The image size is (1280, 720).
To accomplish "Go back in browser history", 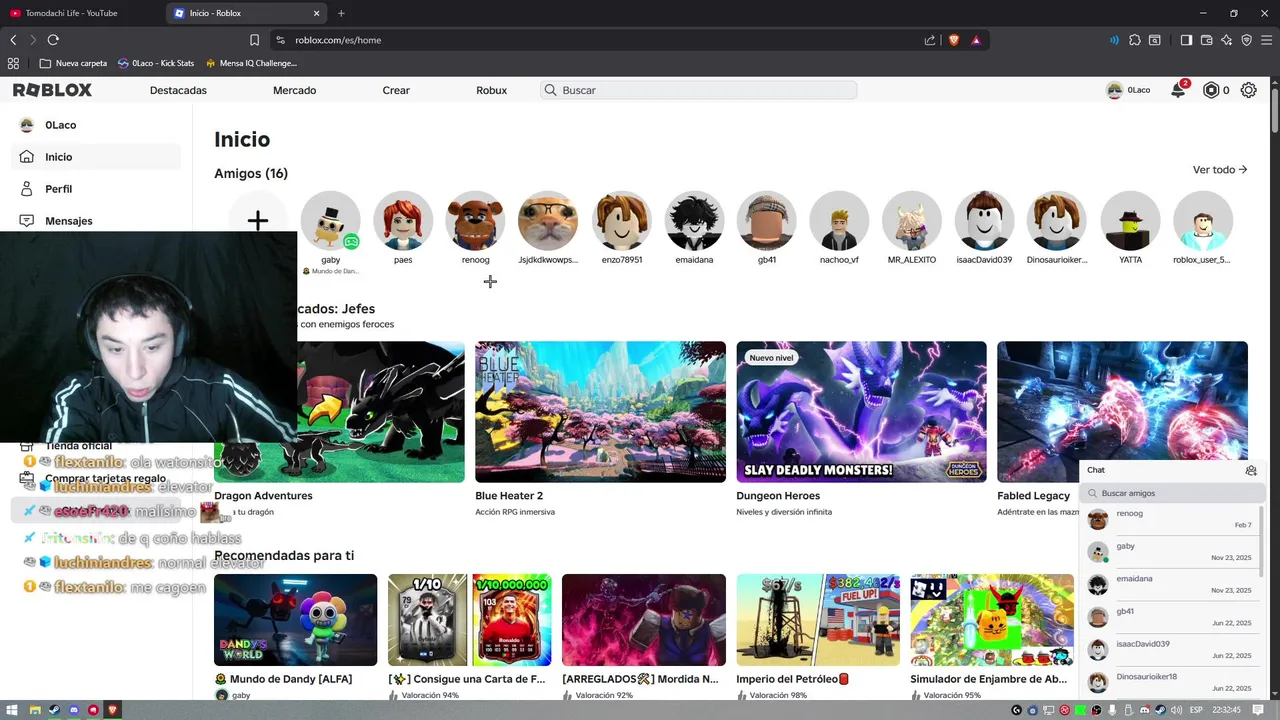I will pyautogui.click(x=13, y=40).
